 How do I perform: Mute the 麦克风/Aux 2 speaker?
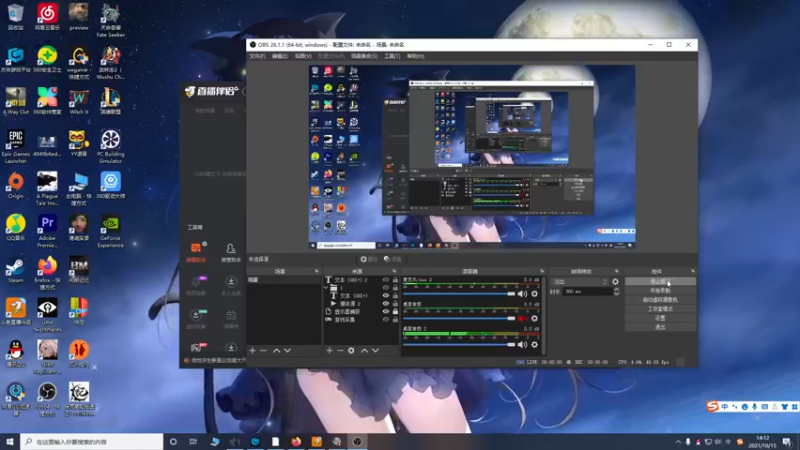pyautogui.click(x=522, y=294)
